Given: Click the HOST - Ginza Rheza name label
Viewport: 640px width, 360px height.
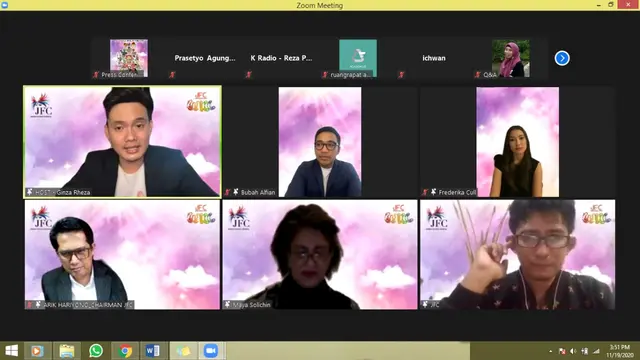Looking at the screenshot, I should coord(62,192).
